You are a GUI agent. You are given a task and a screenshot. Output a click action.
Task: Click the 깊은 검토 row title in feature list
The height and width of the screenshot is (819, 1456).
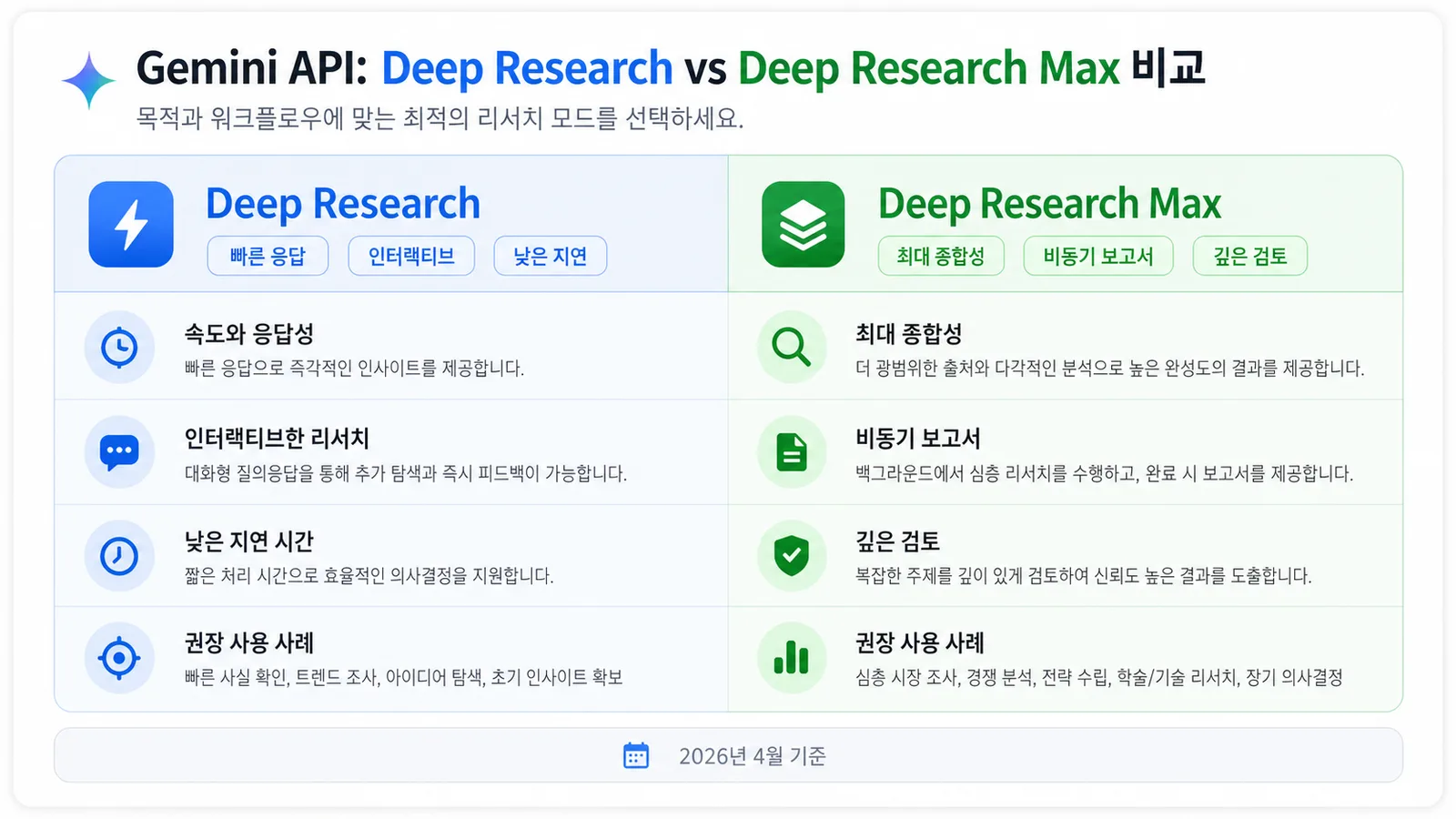[898, 541]
